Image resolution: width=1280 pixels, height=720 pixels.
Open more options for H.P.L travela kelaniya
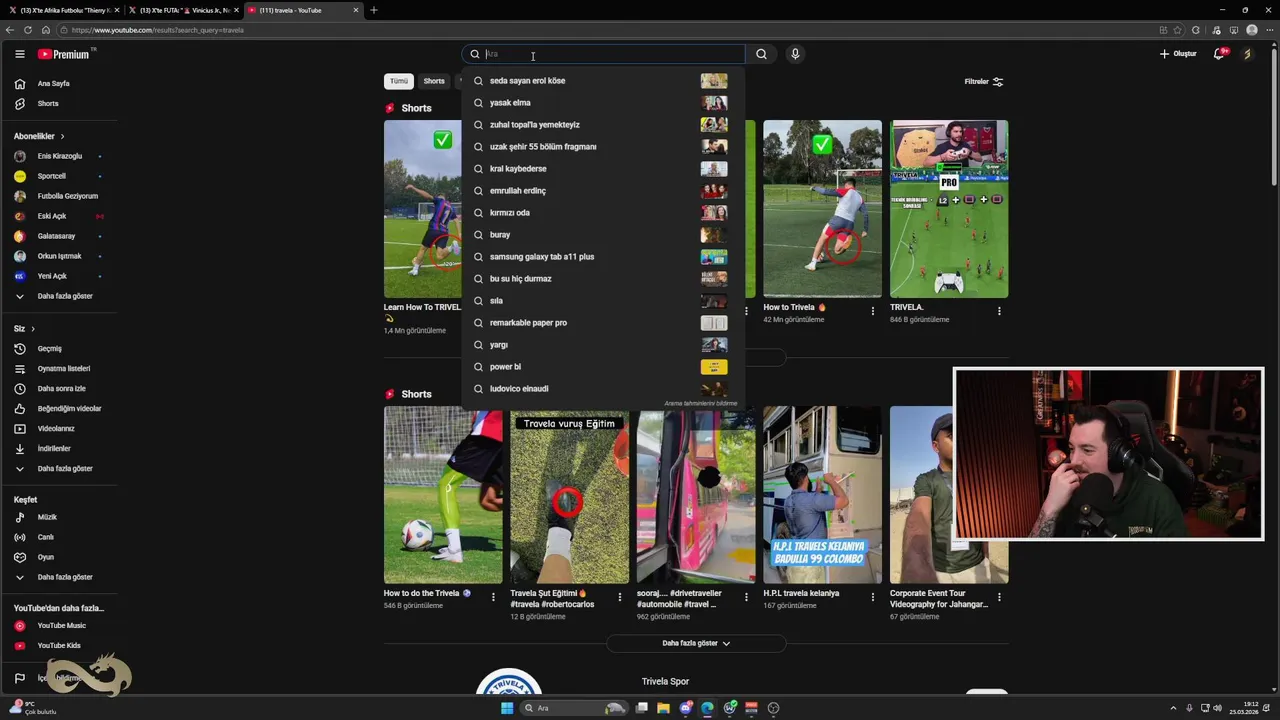pyautogui.click(x=873, y=597)
